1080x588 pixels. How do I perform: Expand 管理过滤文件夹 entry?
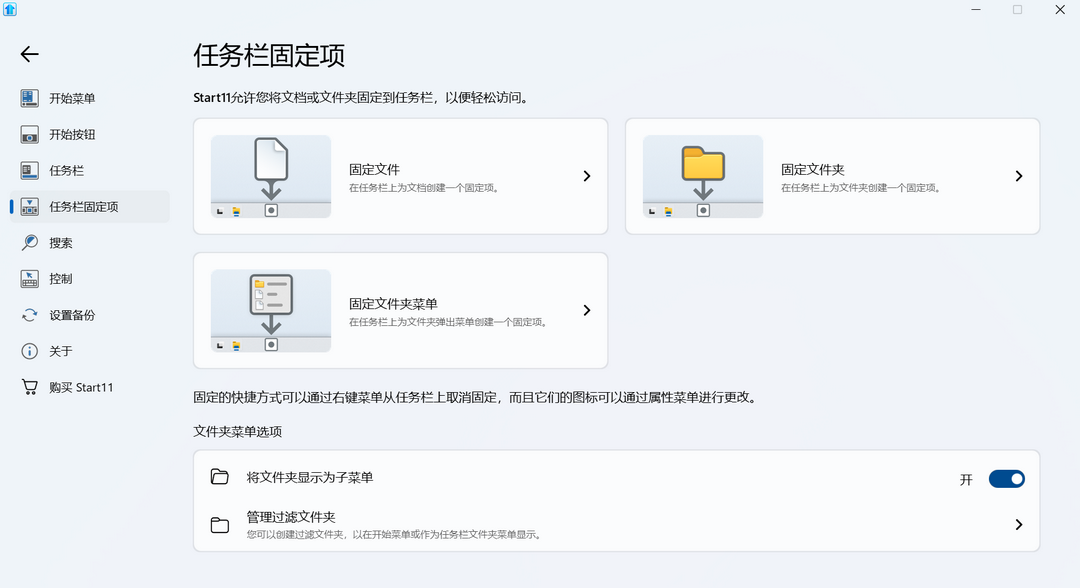[x=1019, y=524]
